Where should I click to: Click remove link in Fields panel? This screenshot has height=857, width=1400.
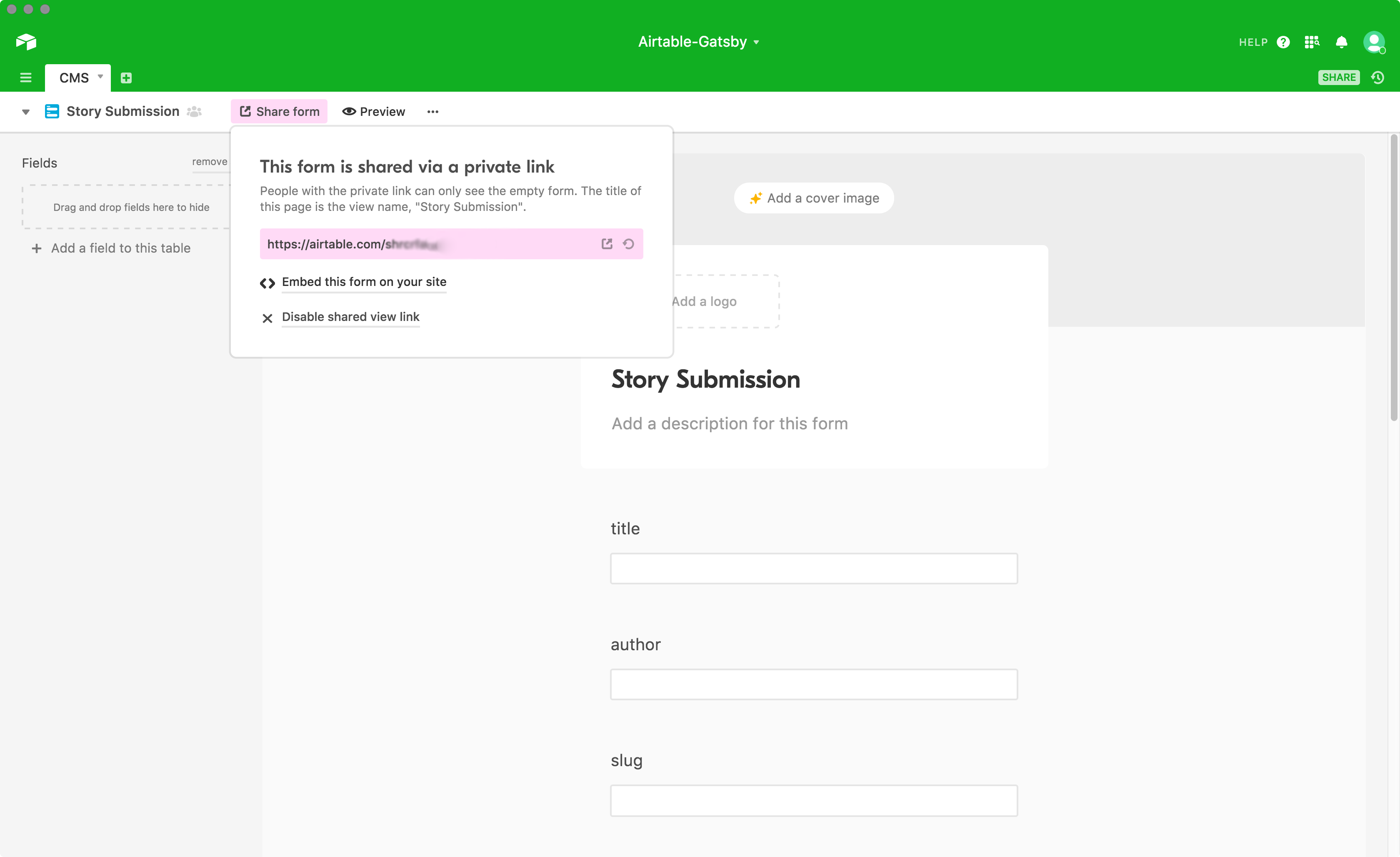point(210,162)
